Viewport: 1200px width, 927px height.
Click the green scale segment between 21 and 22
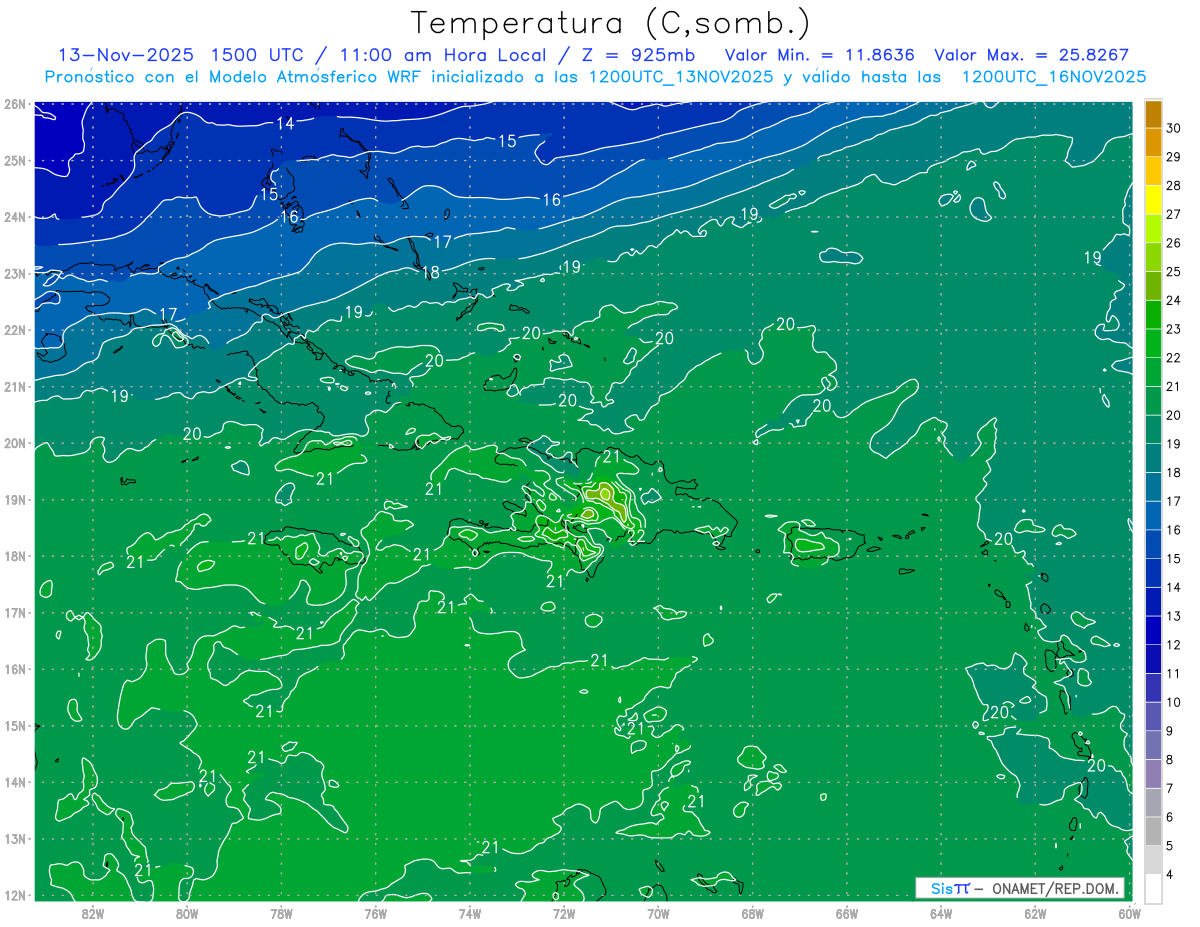[1153, 372]
